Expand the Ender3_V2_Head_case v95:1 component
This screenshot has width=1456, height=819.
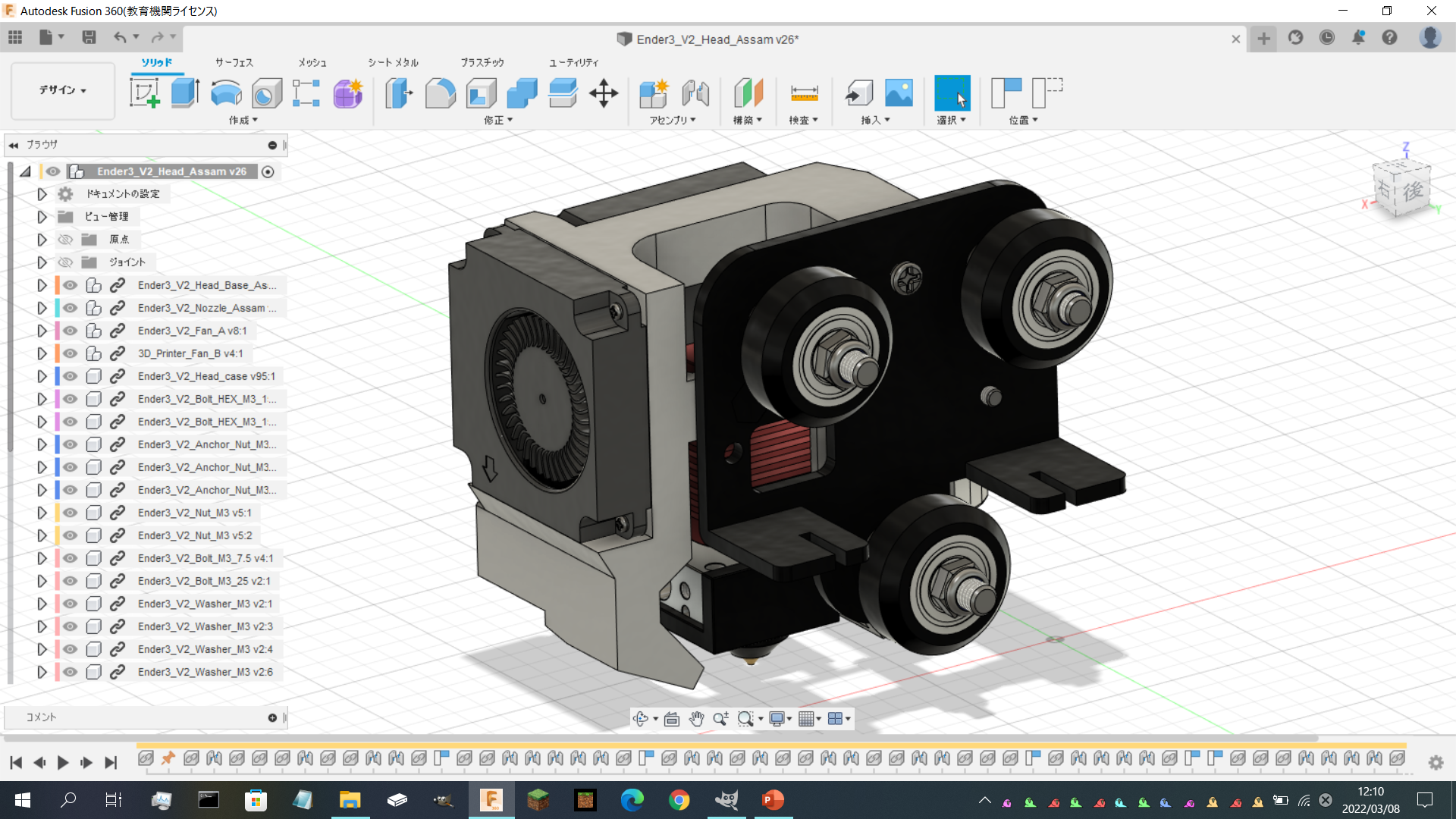coord(42,376)
